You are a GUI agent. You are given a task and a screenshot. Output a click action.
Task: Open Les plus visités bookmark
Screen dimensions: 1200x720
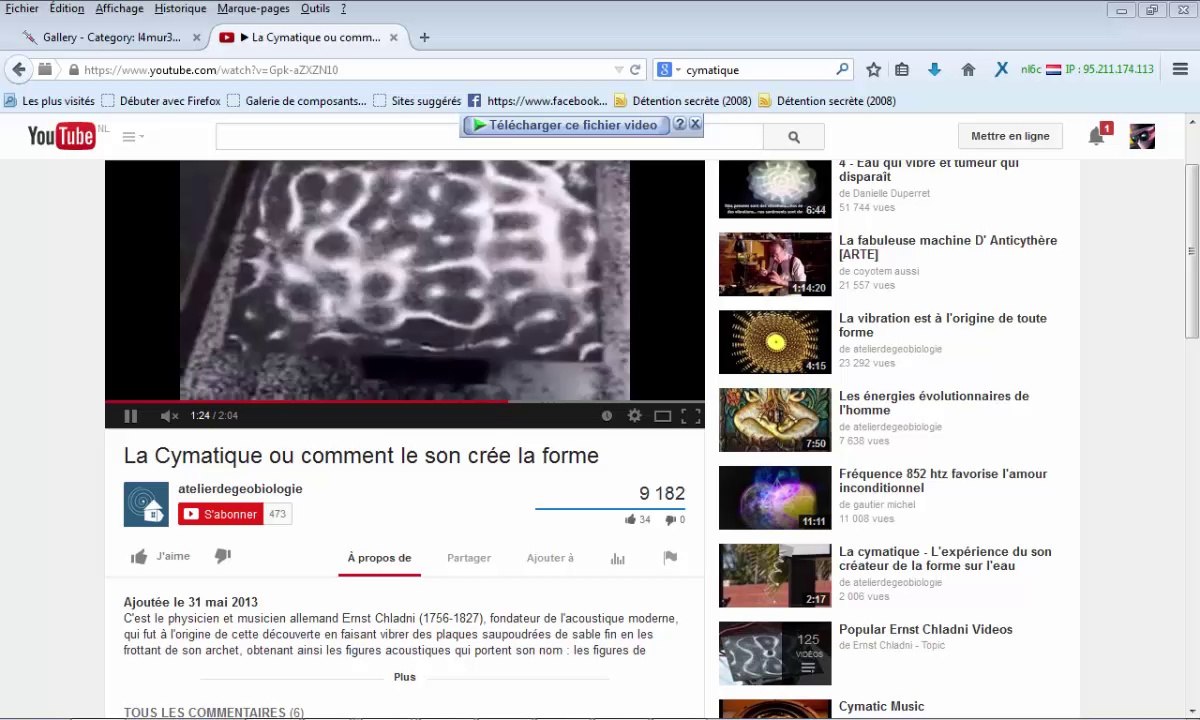click(49, 101)
